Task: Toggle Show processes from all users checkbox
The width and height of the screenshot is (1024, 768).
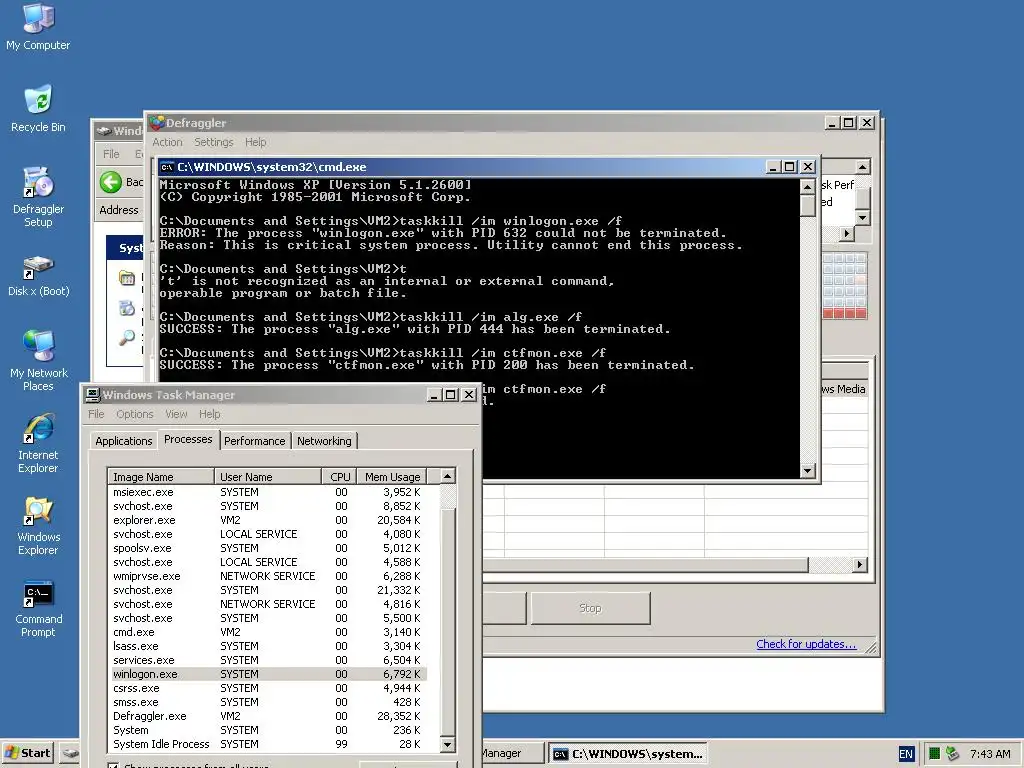Action: 113,765
